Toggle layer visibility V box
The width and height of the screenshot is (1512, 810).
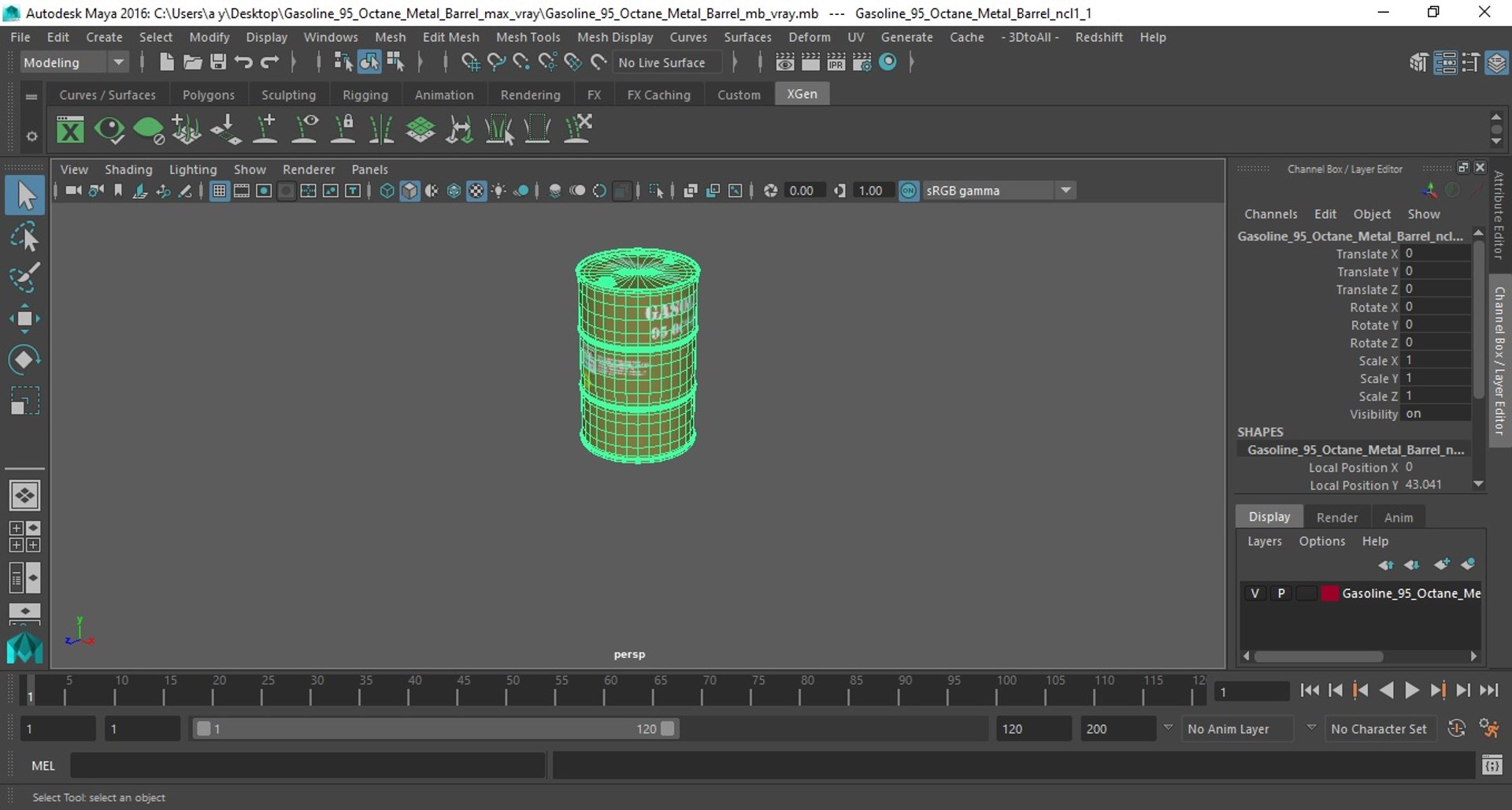pos(1254,593)
